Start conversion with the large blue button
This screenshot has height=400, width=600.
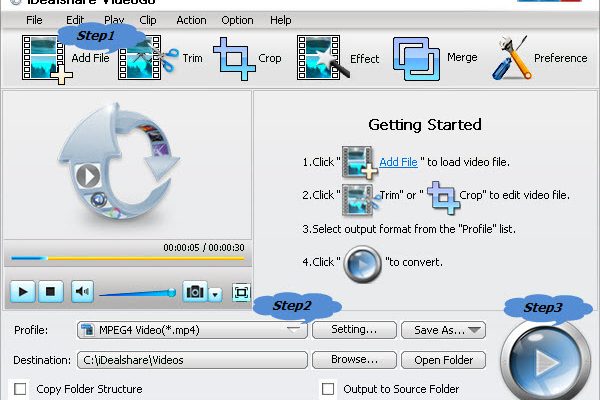point(546,361)
